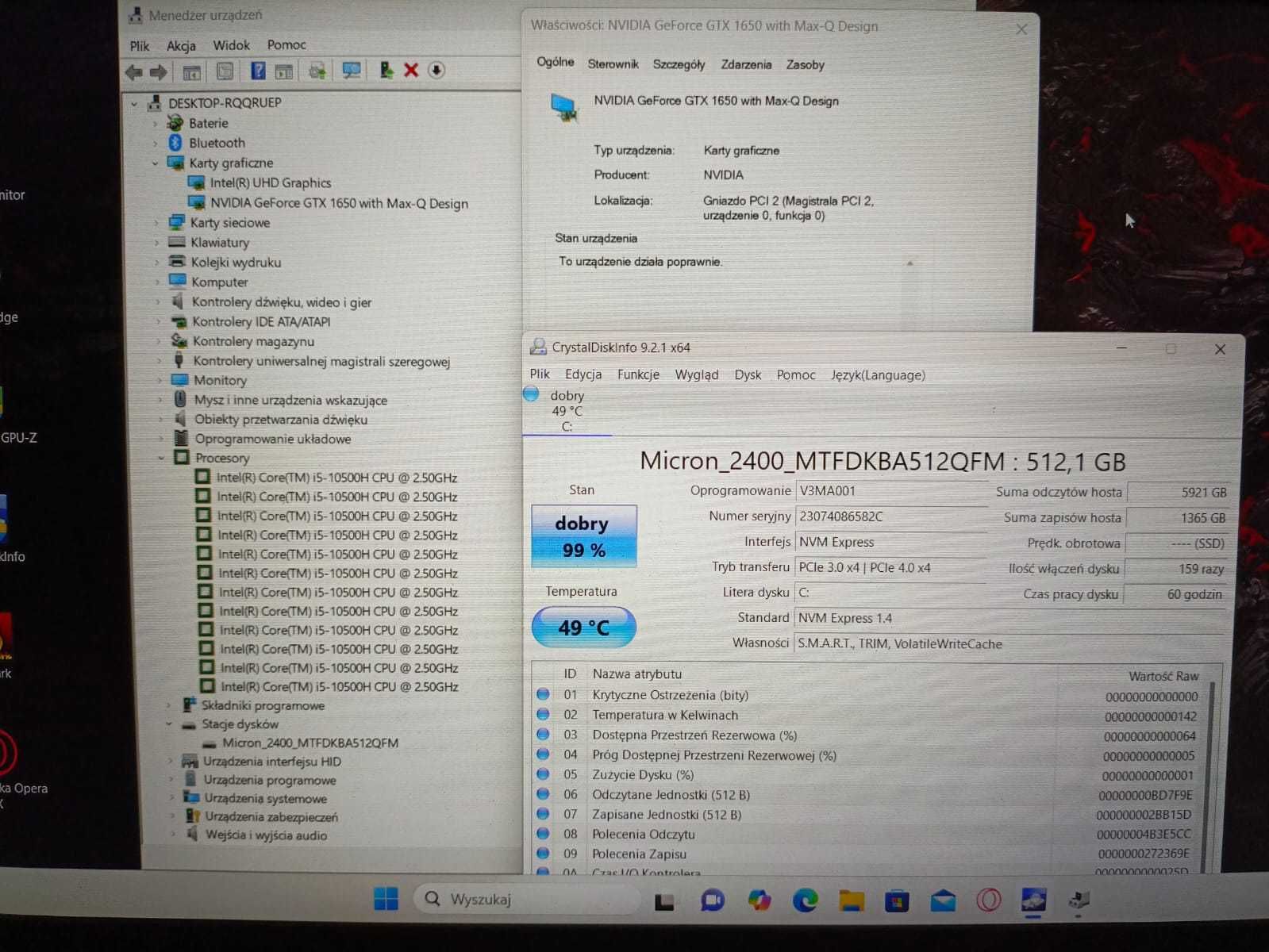1269x952 pixels.
Task: Open the Widok menu in Device Manager
Action: point(231,45)
